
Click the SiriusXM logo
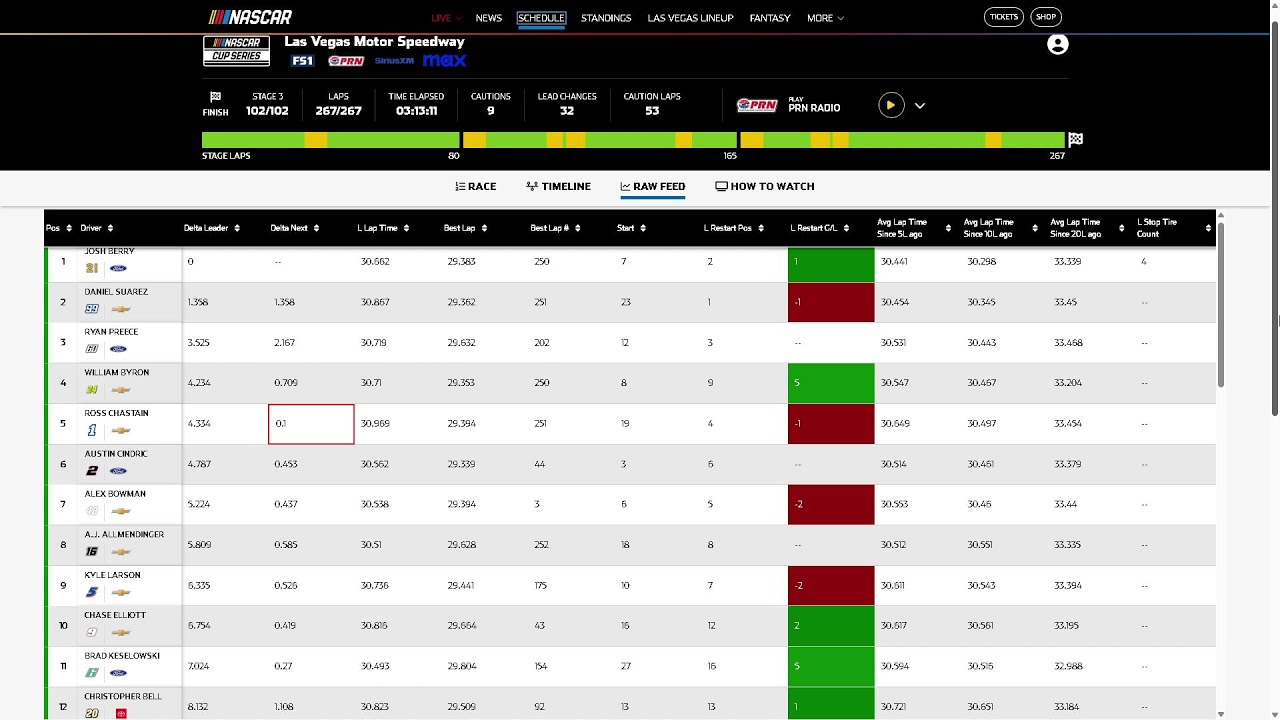[394, 61]
